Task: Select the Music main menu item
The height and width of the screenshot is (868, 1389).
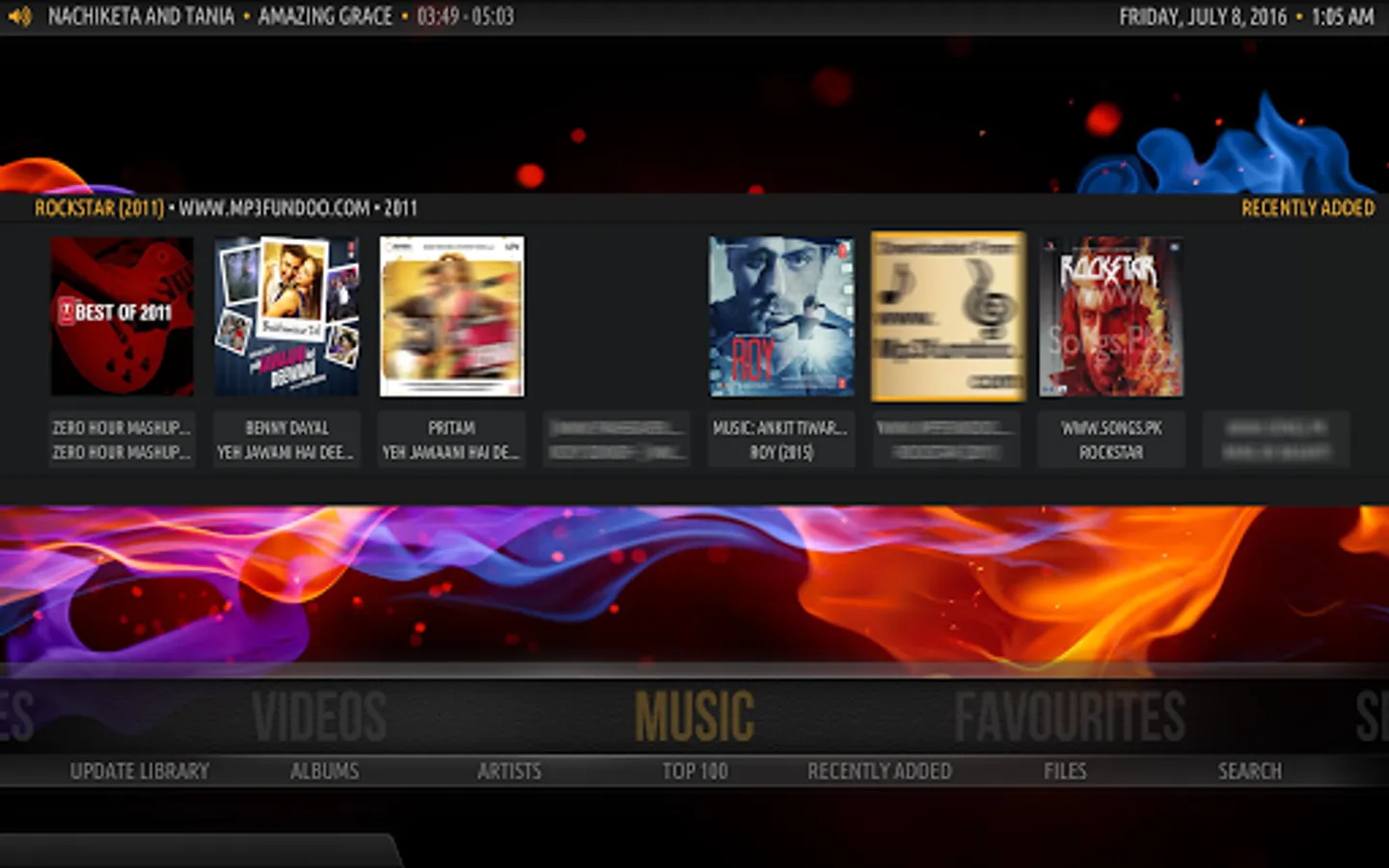Action: click(694, 717)
